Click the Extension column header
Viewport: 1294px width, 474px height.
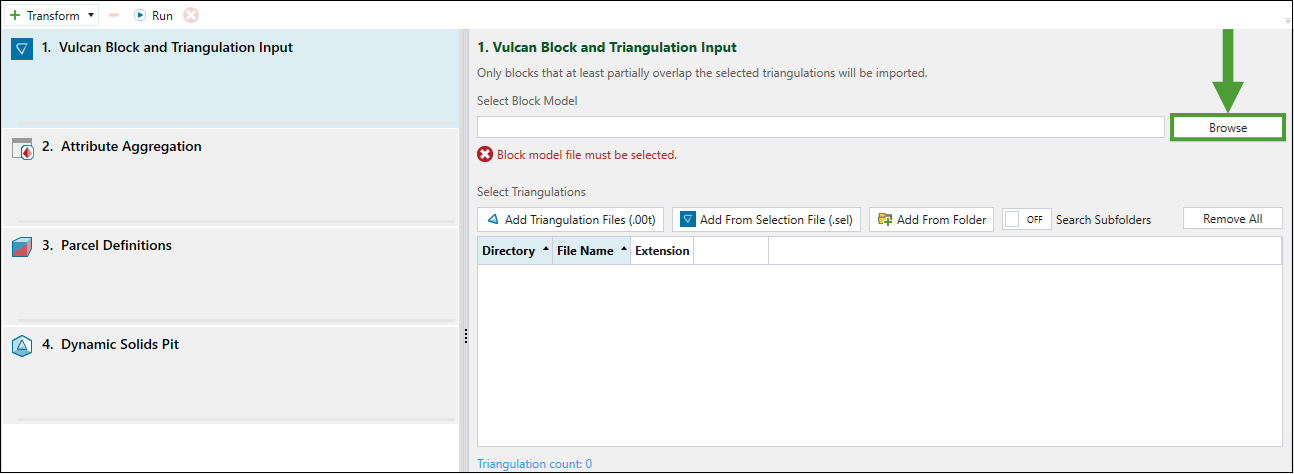(x=662, y=251)
